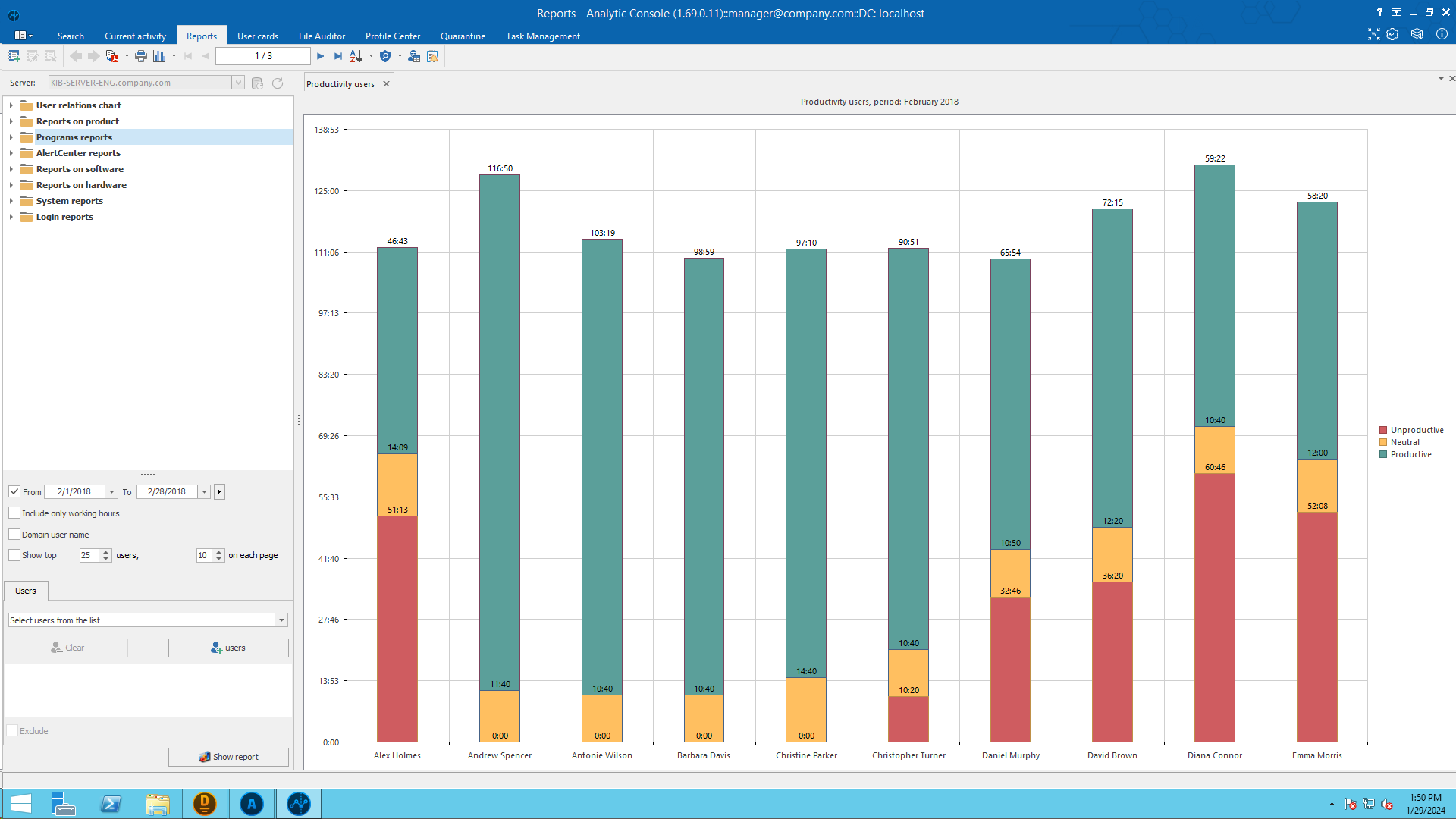Open the From date dropdown
1456x819 pixels.
click(x=111, y=492)
